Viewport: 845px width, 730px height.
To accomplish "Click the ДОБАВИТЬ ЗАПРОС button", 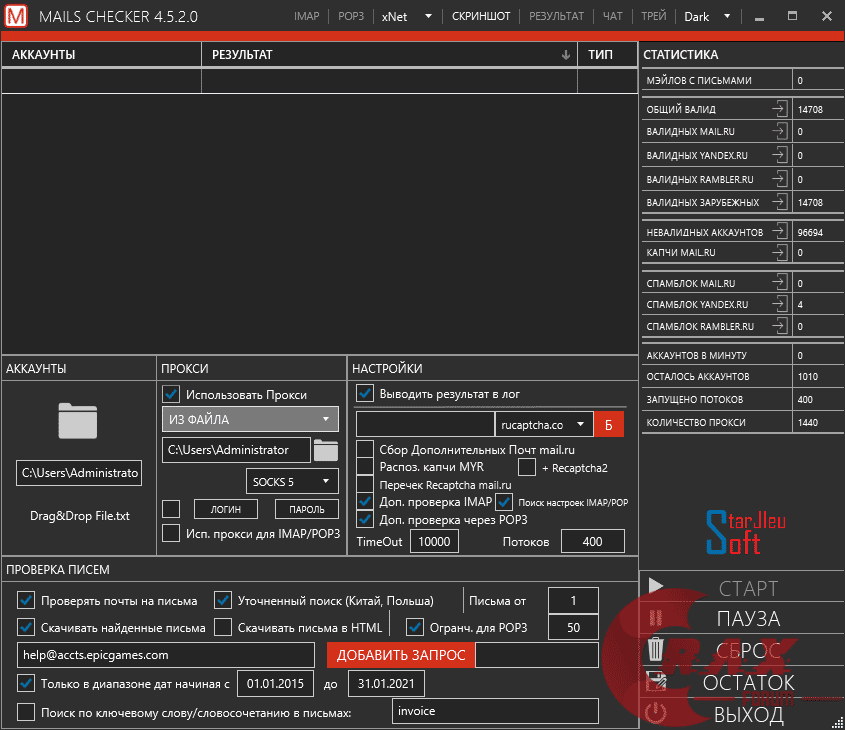I will pos(401,655).
